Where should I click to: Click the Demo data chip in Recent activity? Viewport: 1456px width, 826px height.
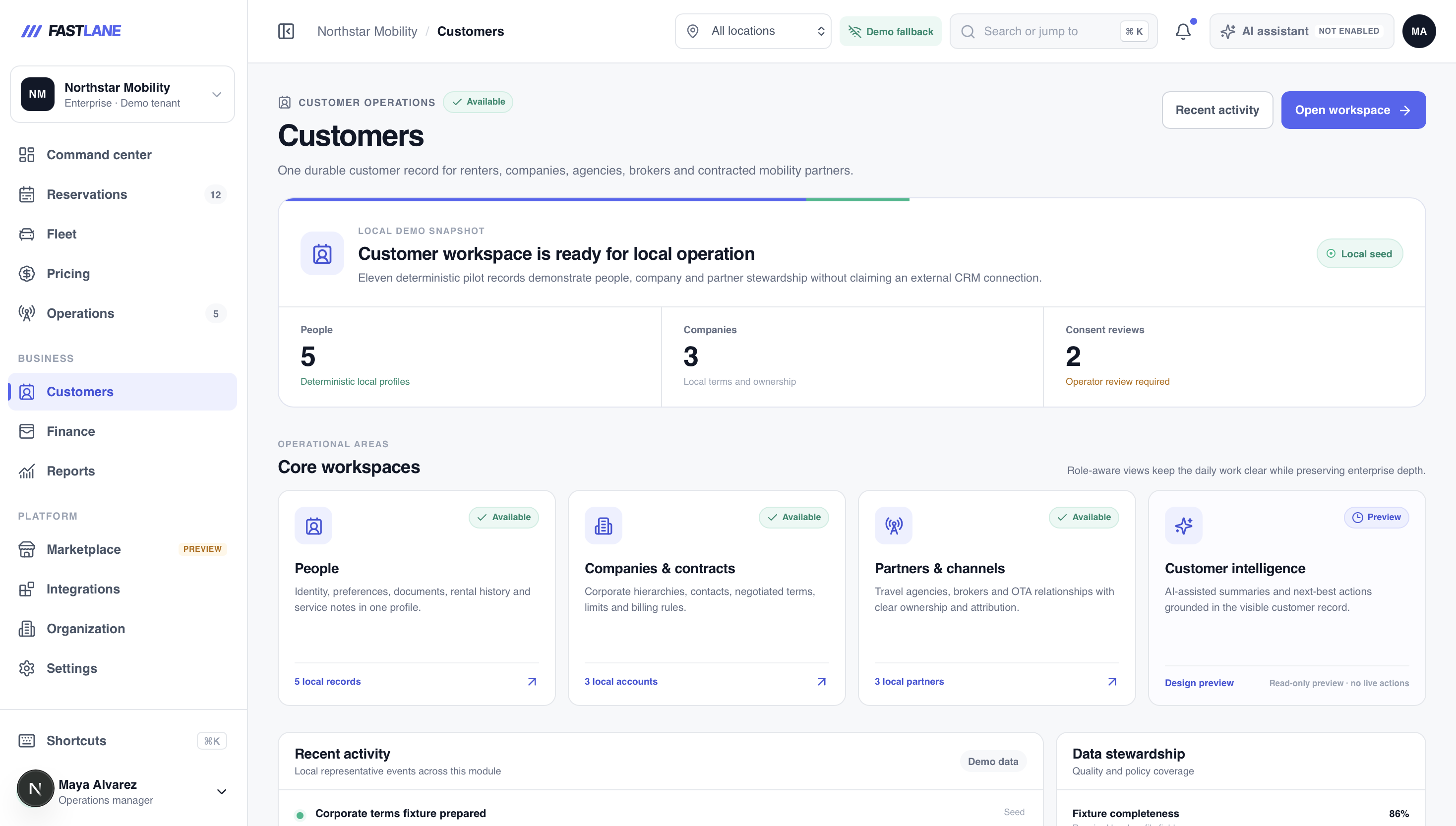click(992, 762)
